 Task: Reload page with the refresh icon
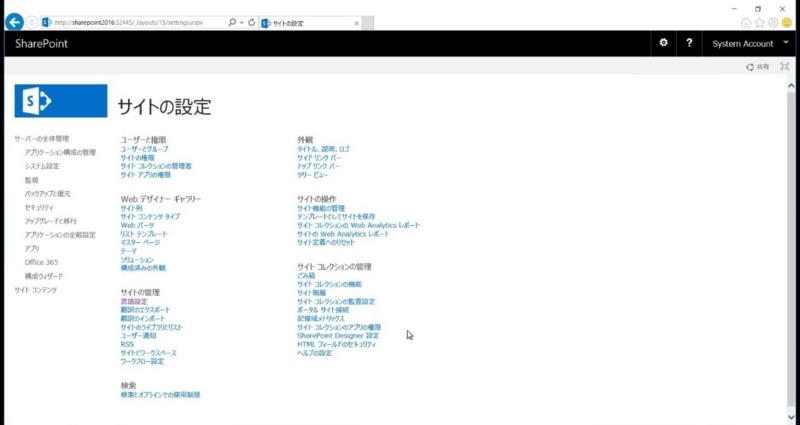click(252, 22)
